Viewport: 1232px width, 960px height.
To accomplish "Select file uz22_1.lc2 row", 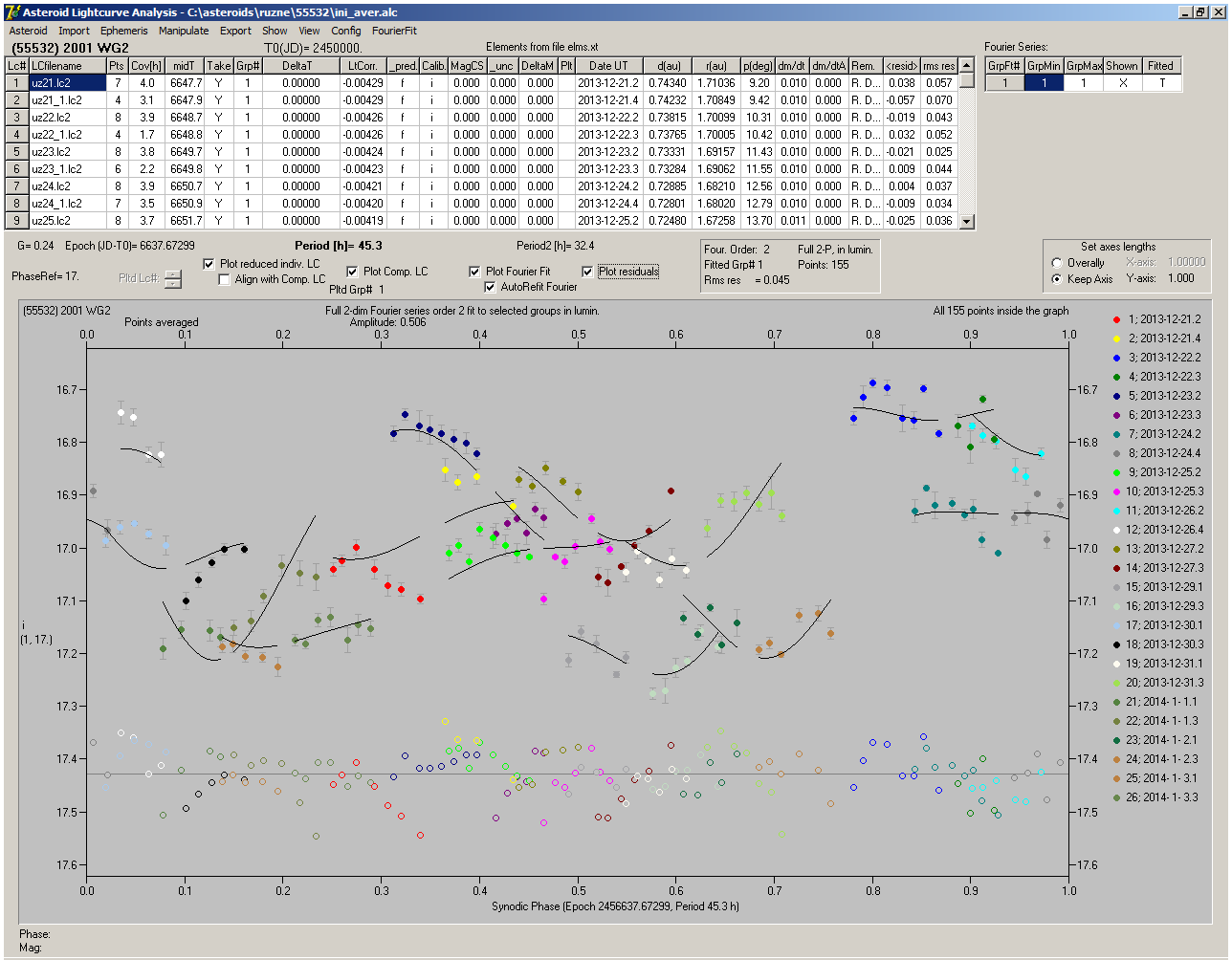I will (x=66, y=135).
